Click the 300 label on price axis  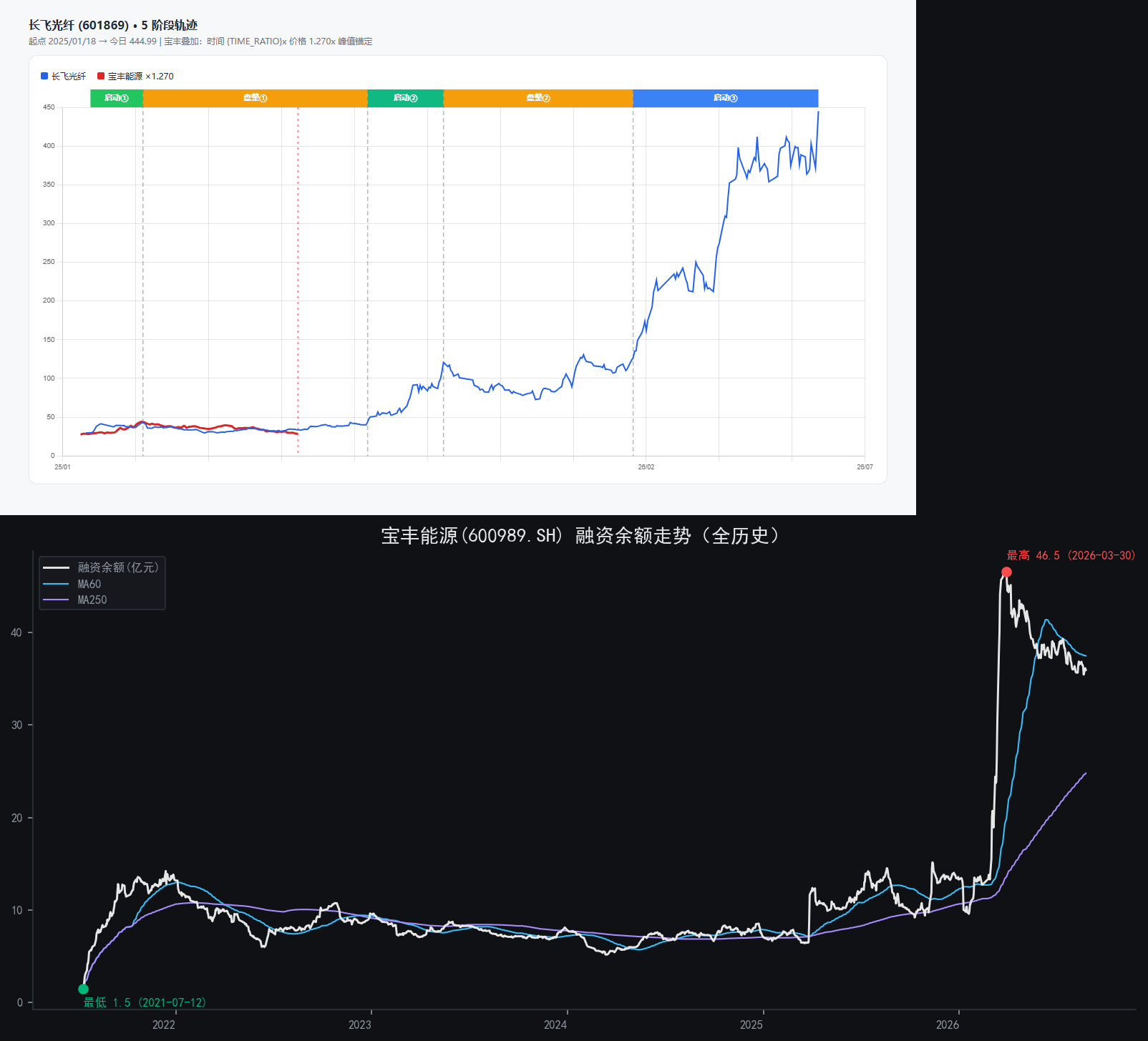click(49, 223)
